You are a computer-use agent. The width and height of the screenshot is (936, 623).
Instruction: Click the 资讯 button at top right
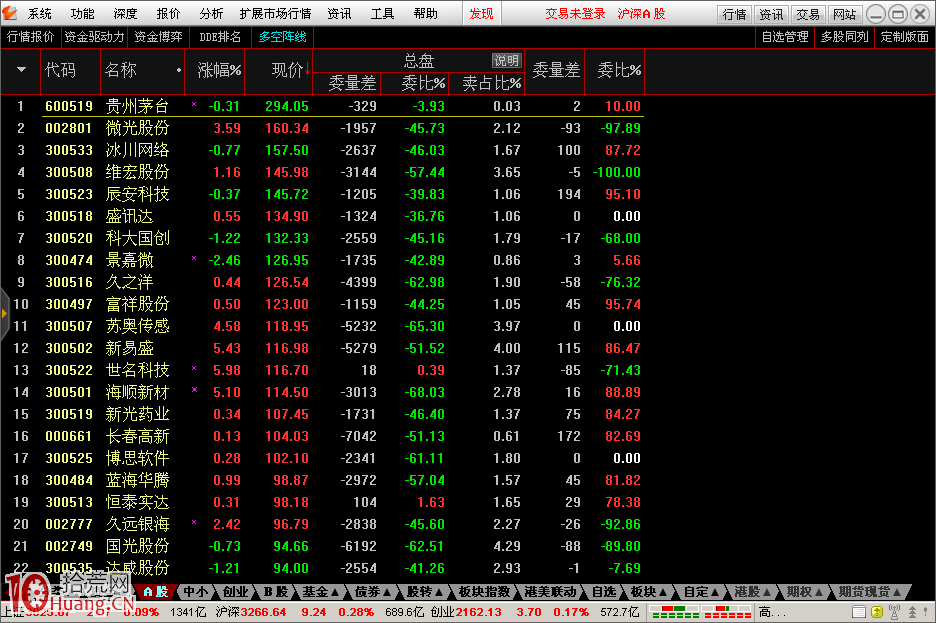[771, 14]
